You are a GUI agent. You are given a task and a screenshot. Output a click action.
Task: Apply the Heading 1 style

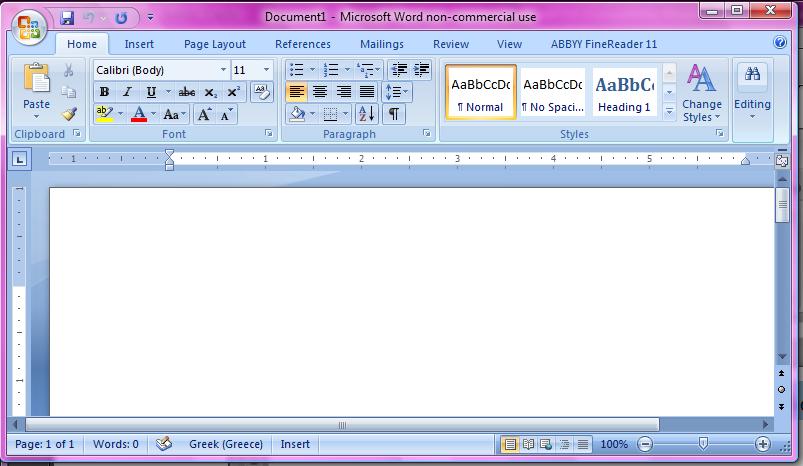(x=625, y=93)
